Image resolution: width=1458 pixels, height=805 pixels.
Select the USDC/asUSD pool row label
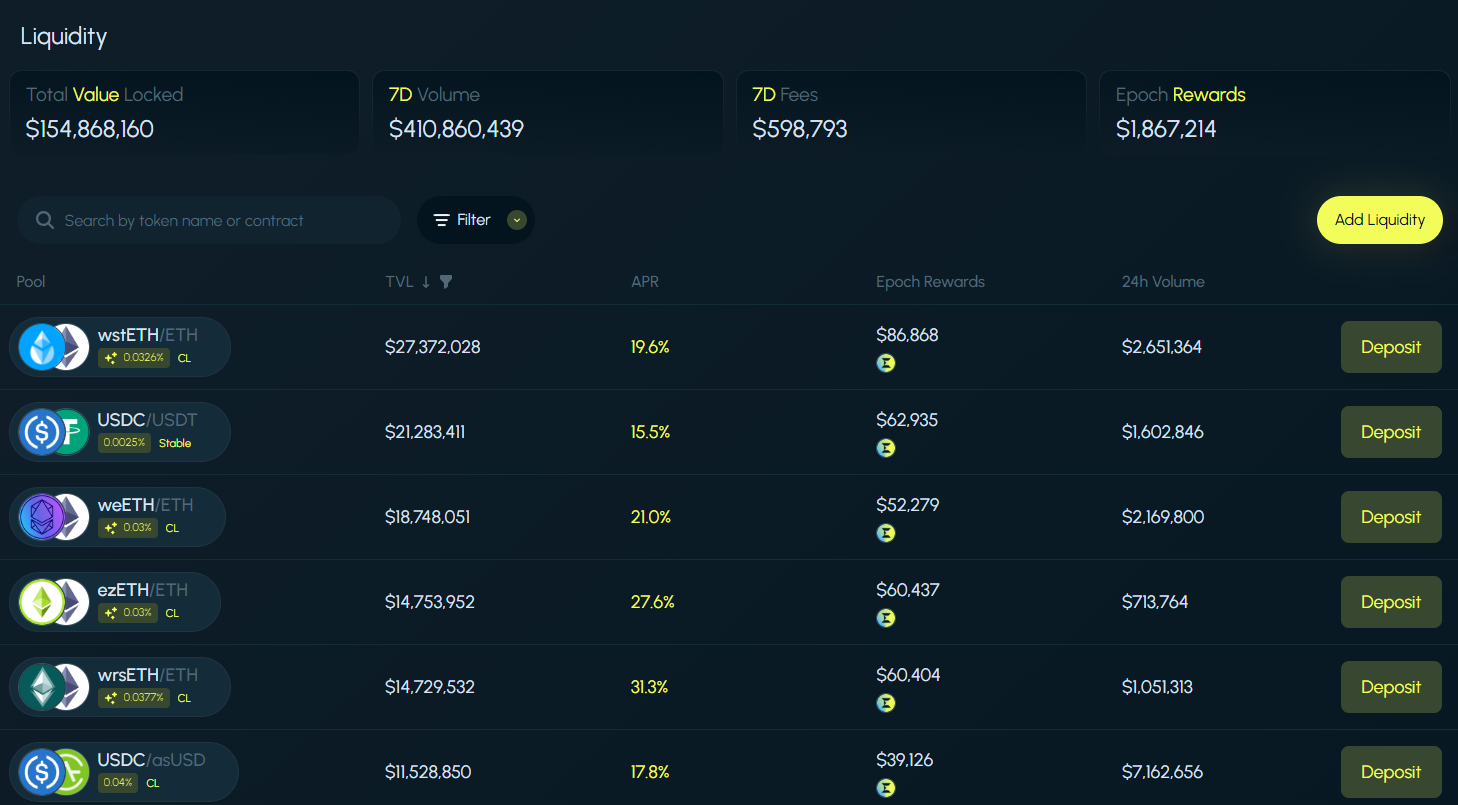(151, 760)
